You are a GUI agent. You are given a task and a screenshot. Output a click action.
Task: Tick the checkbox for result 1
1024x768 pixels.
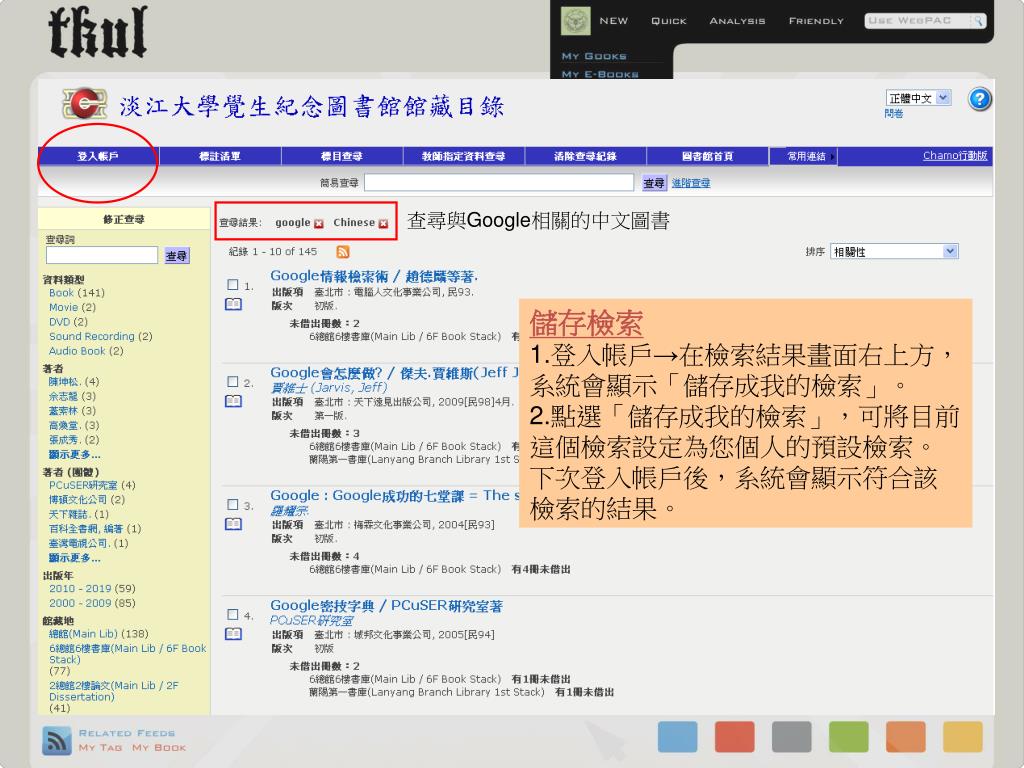pyautogui.click(x=232, y=284)
